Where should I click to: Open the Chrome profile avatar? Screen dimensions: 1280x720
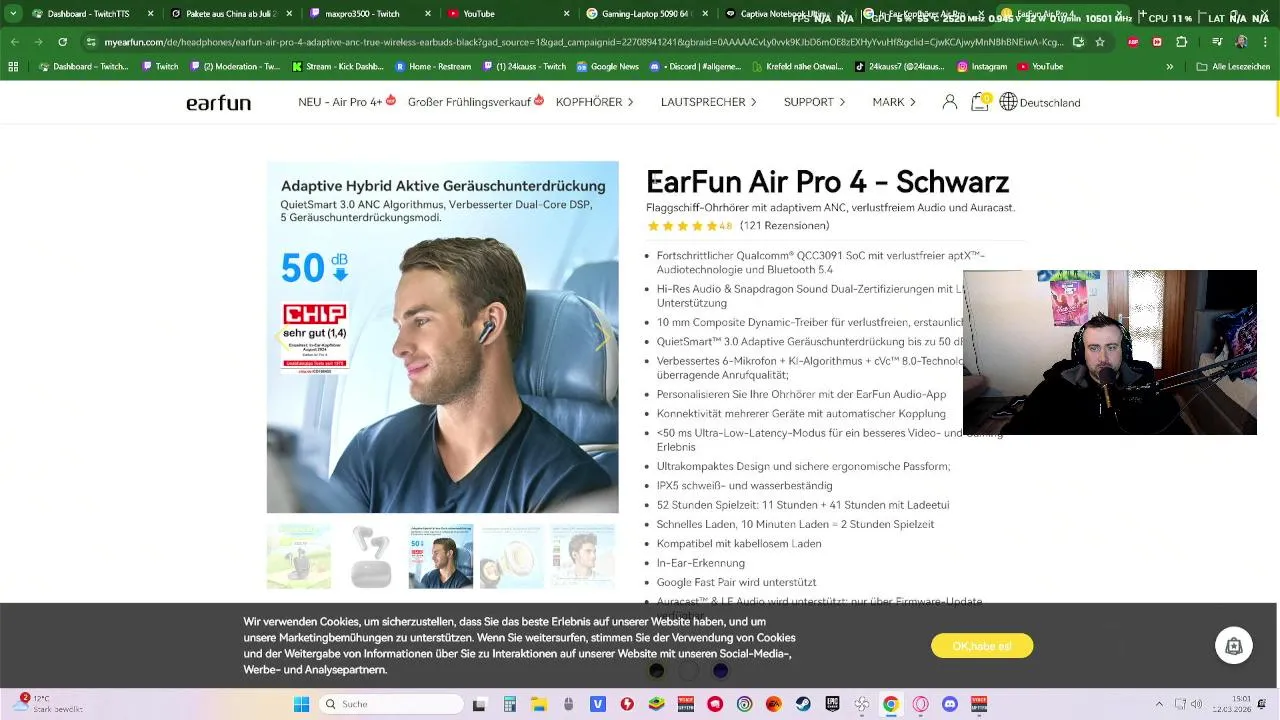(1241, 42)
